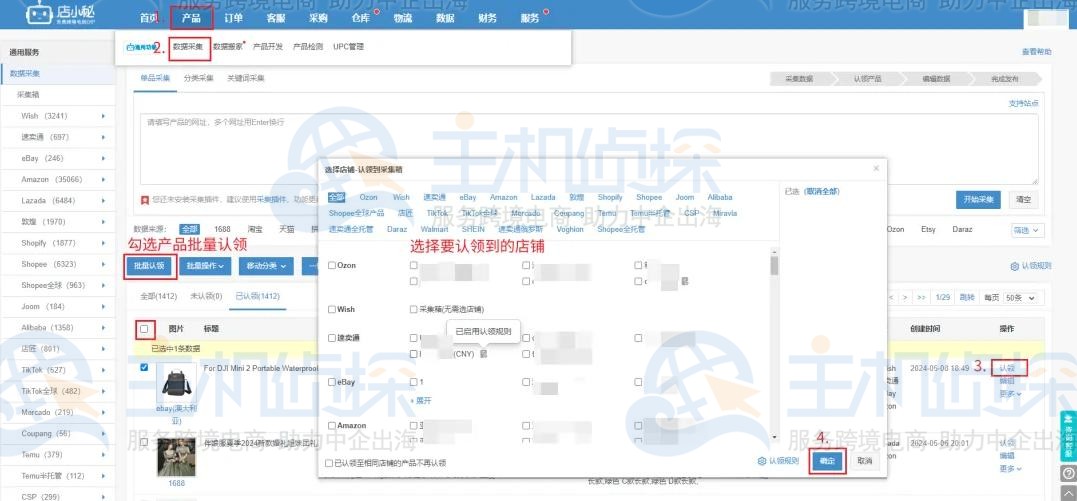Click the rule icon next to (CNY) store
Image resolution: width=1077 pixels, height=501 pixels.
pos(483,354)
